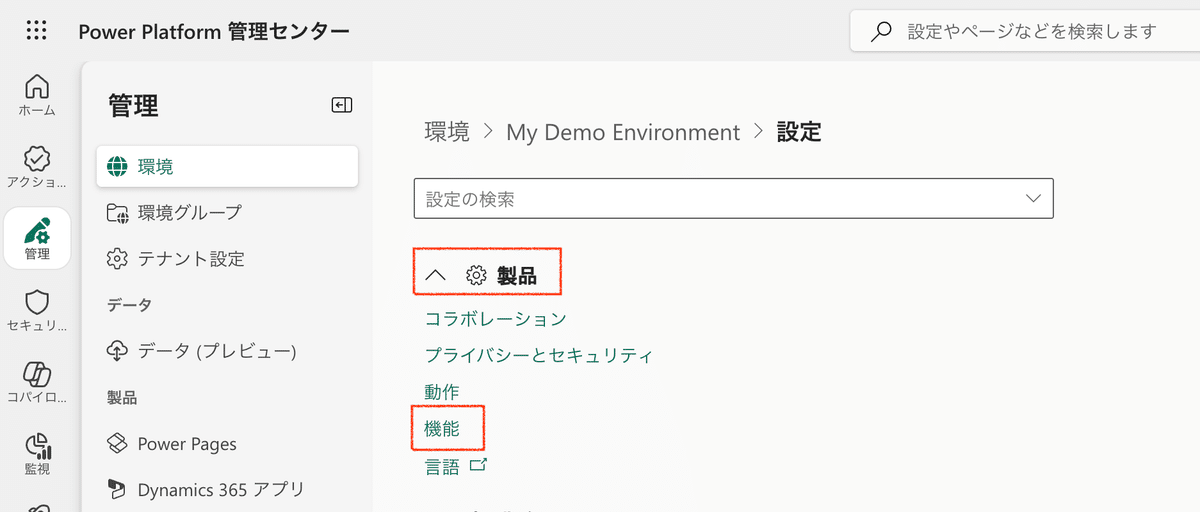Select 管理 icon in left rail
The image size is (1200, 512).
(x=37, y=238)
